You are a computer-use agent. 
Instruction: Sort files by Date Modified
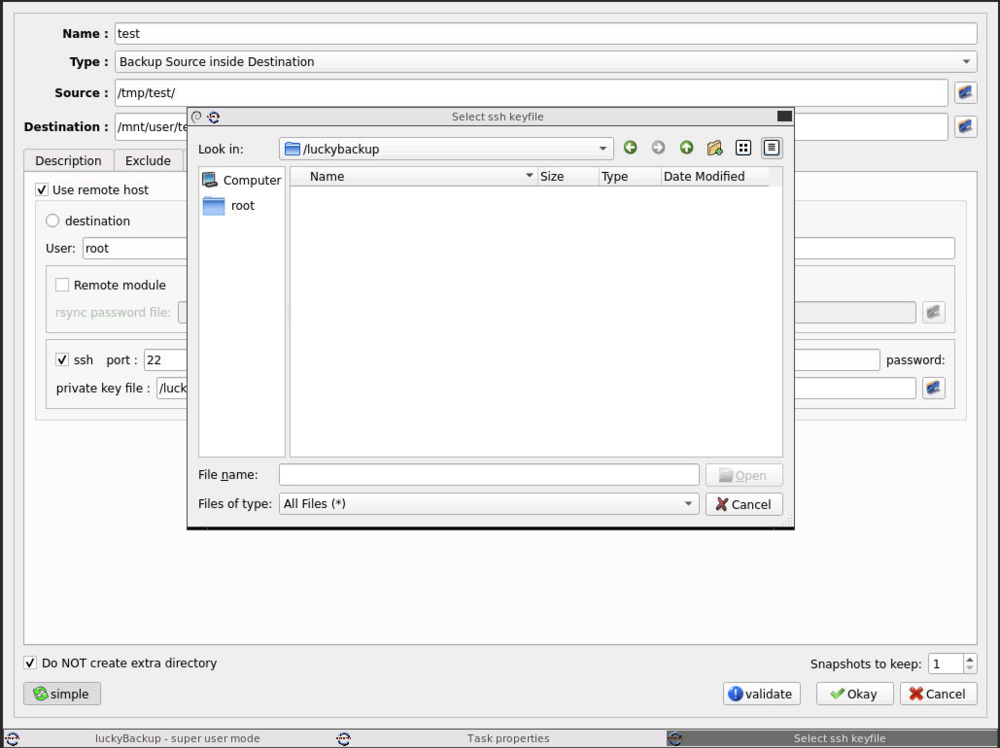coord(714,177)
